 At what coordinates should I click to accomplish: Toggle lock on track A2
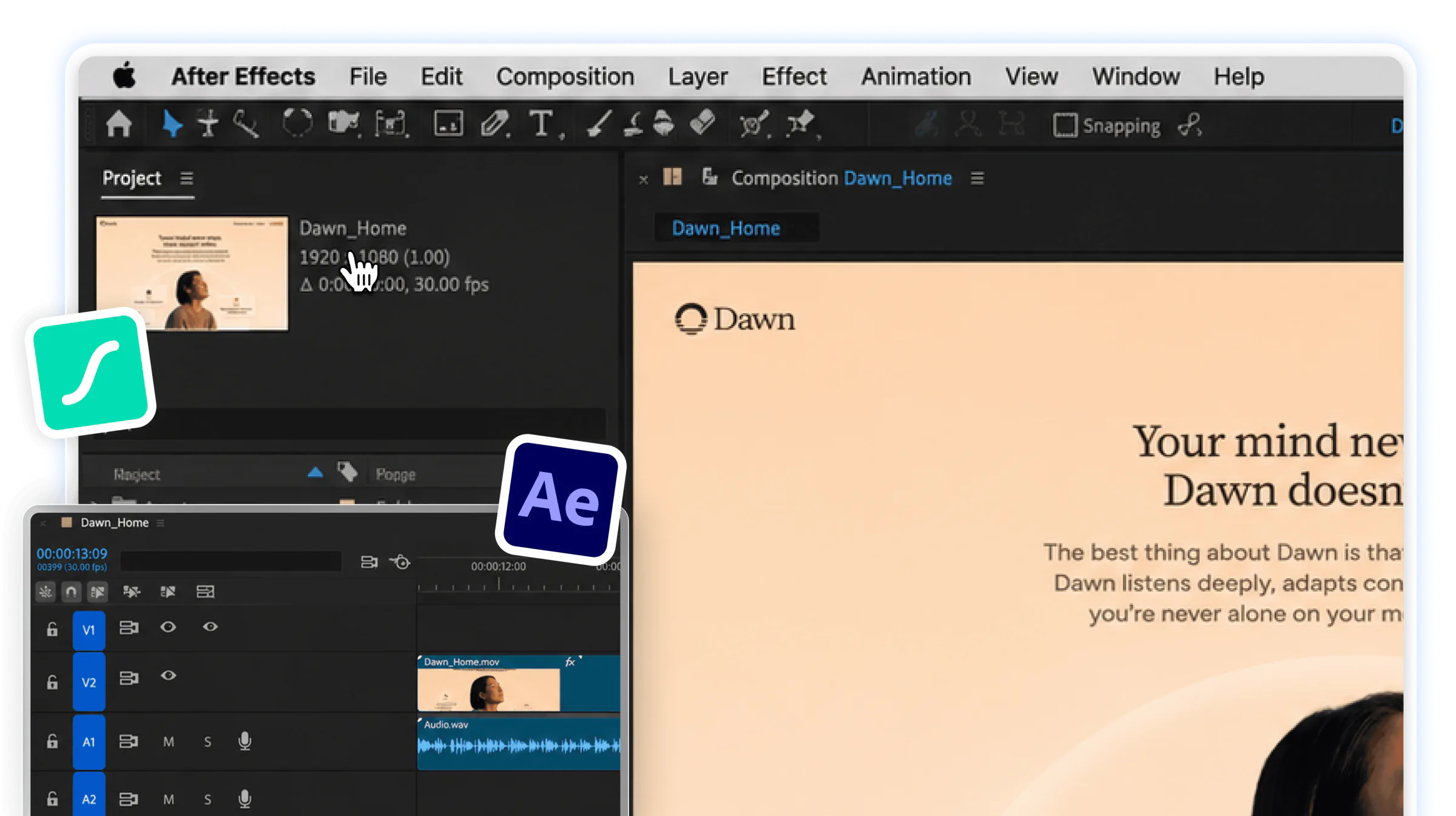pos(52,799)
